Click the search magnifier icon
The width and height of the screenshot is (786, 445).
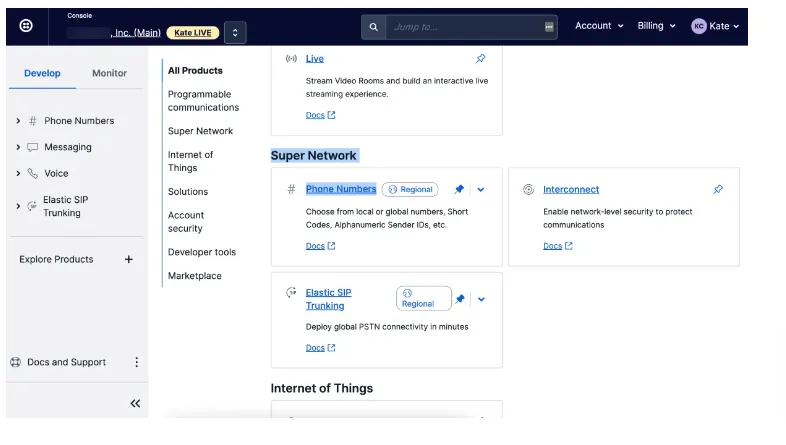(373, 27)
